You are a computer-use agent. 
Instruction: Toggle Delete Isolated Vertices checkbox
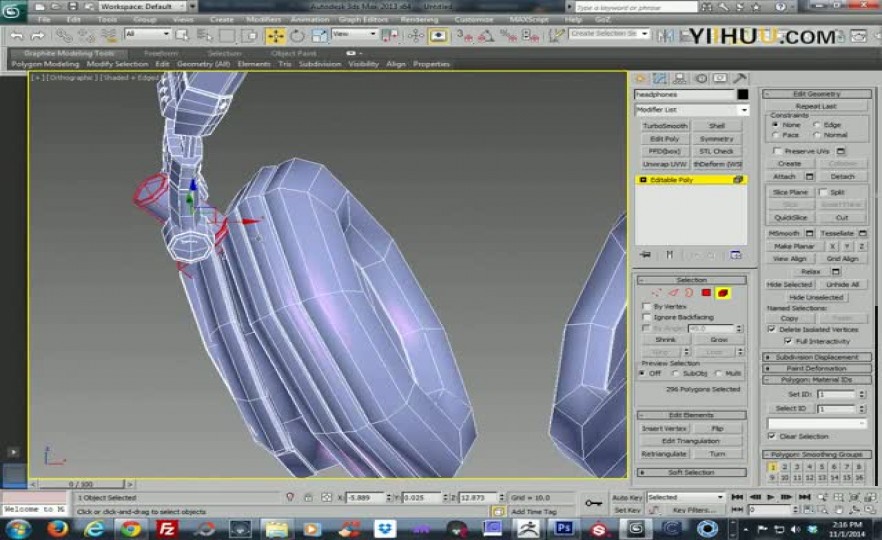[772, 330]
